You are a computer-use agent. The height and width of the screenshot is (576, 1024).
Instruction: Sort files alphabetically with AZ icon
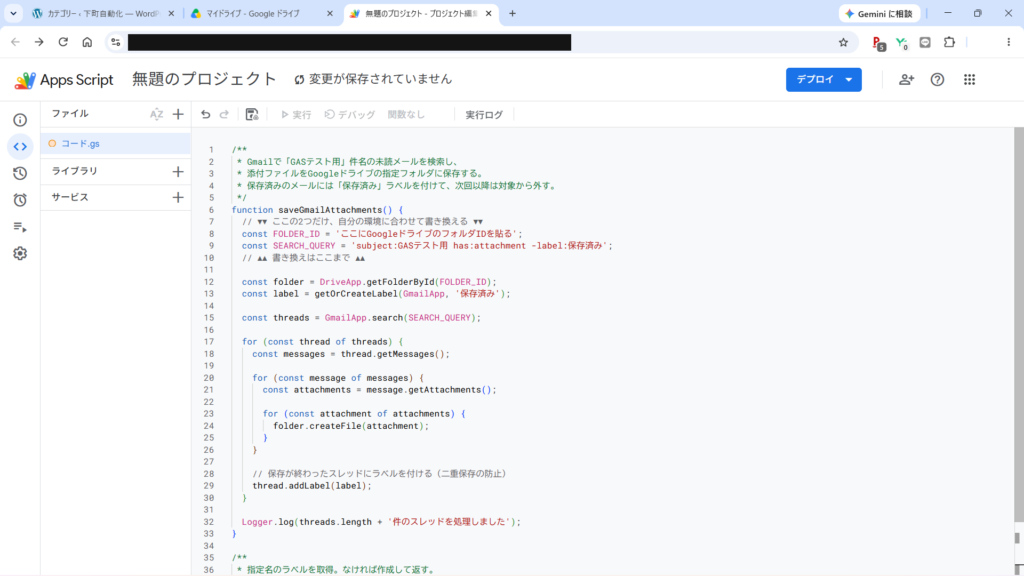click(x=156, y=114)
